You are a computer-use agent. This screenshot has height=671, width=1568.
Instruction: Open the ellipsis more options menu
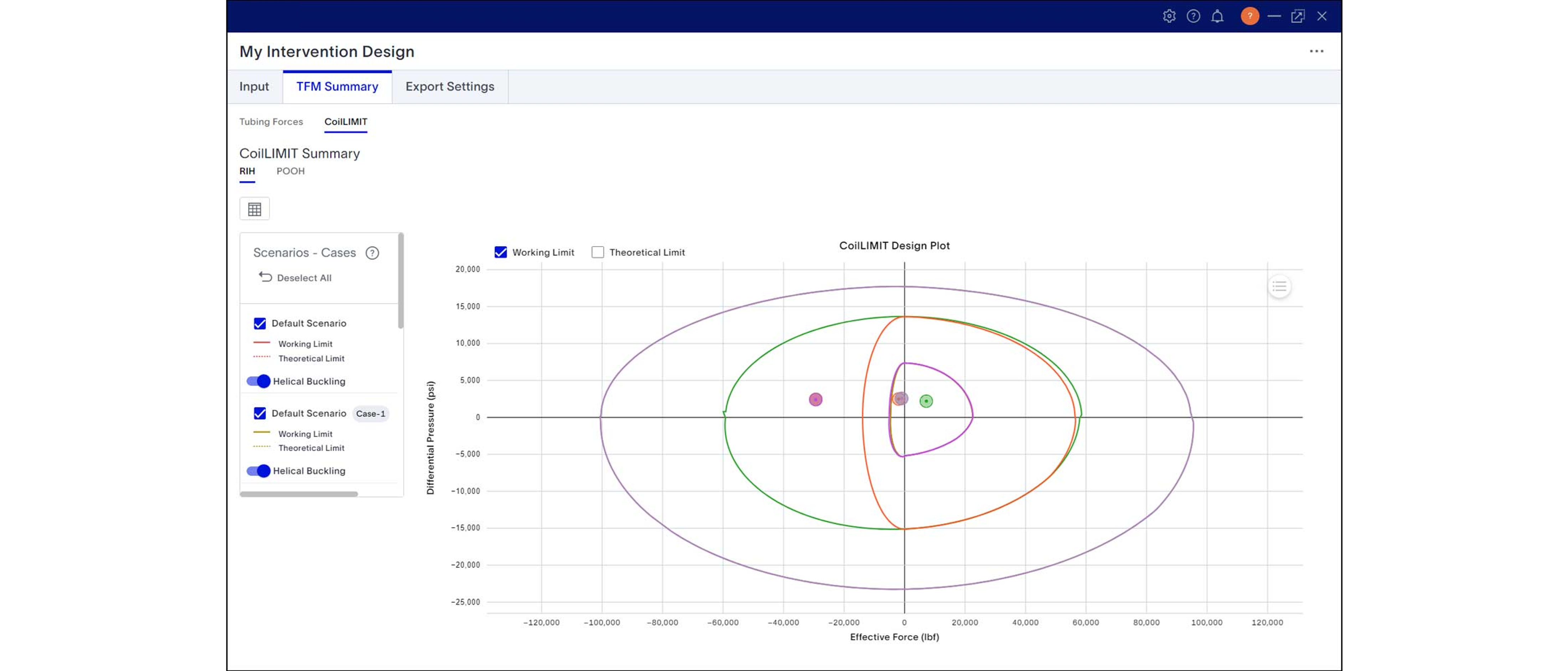(x=1317, y=51)
